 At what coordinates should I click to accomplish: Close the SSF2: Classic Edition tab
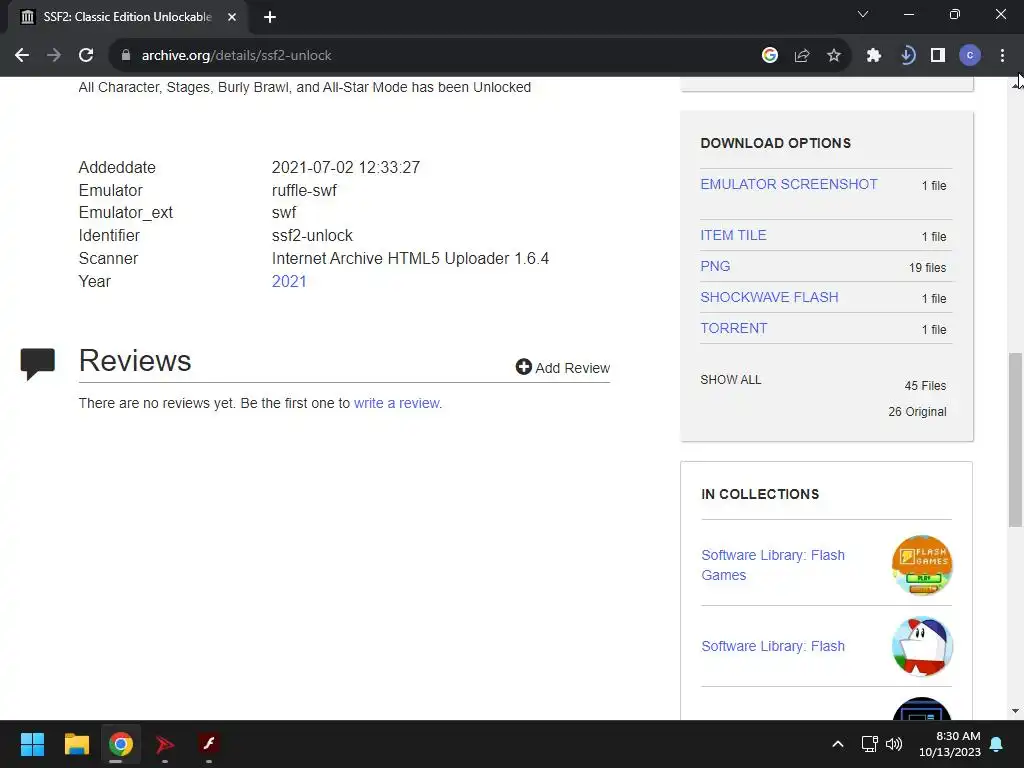point(232,17)
